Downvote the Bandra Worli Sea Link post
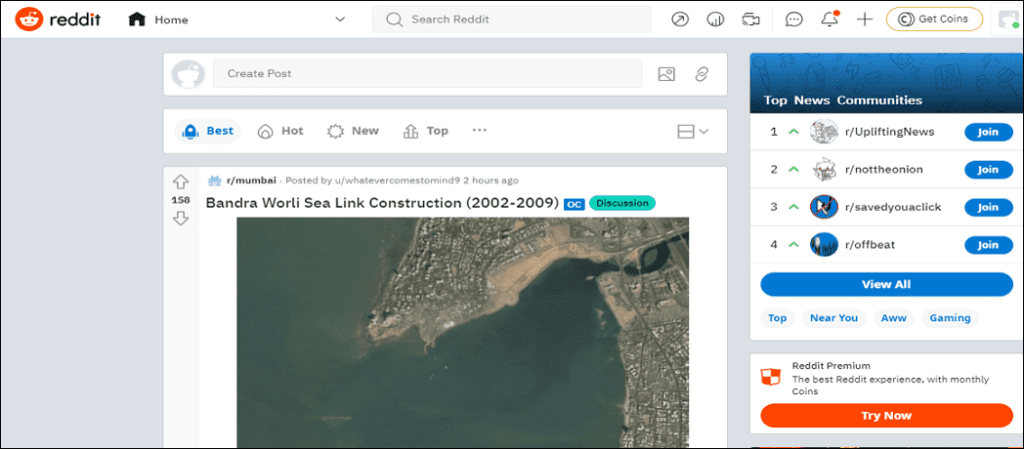This screenshot has width=1024, height=449. [181, 218]
